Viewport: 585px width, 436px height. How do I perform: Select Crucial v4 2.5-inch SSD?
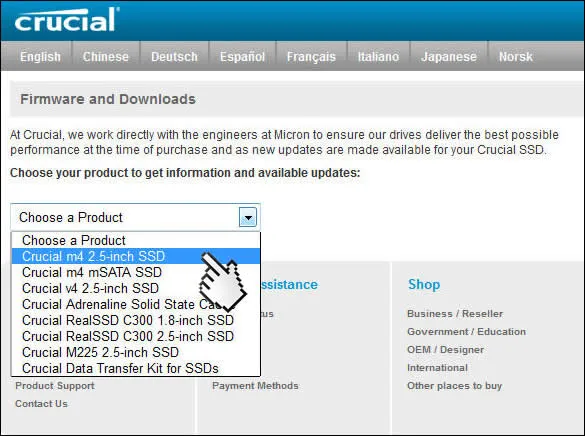(136, 288)
